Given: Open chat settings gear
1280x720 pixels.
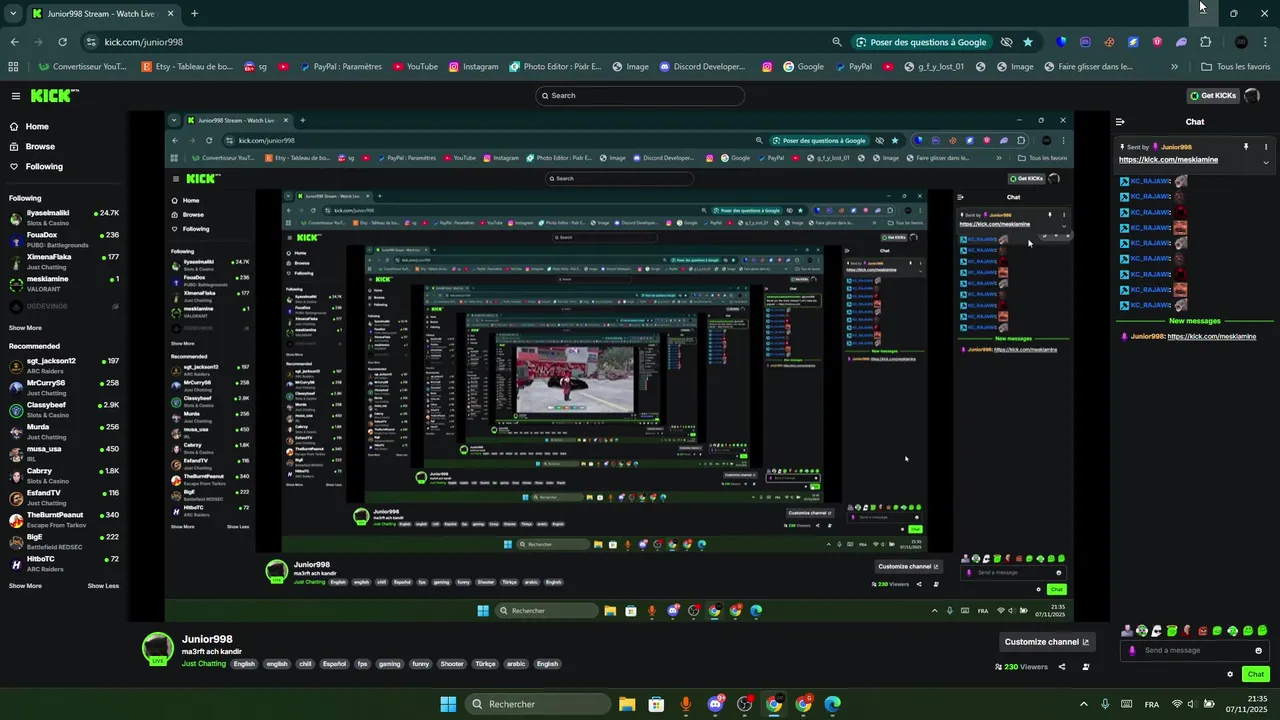Looking at the screenshot, I should coord(1230,674).
